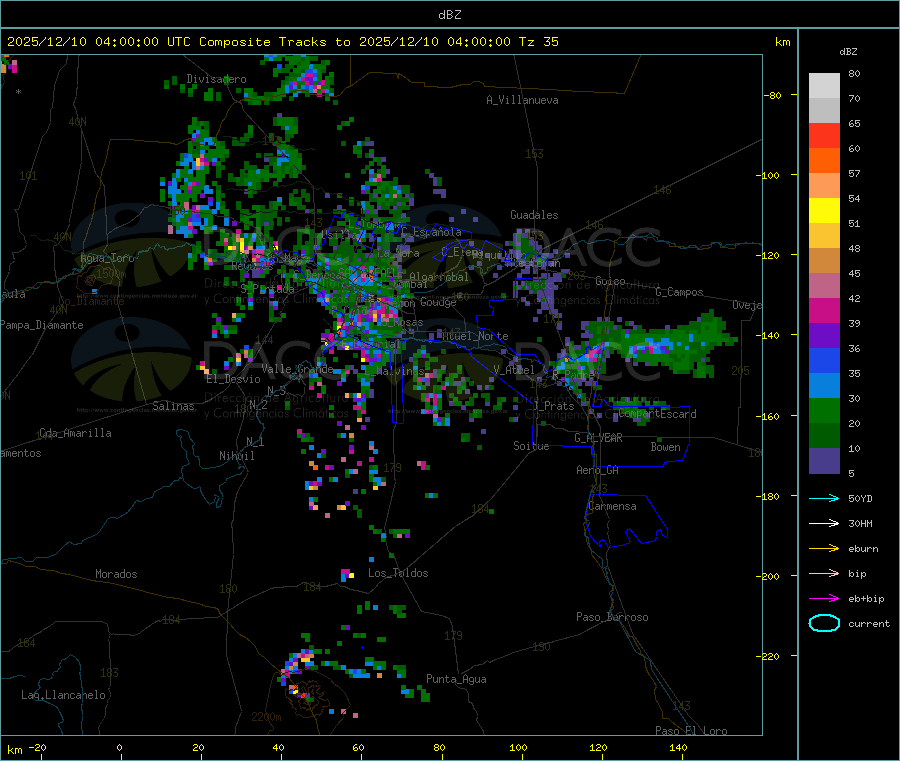Screen dimensions: 900x761
Task: Click the dBZ title at top
Action: pos(449,15)
